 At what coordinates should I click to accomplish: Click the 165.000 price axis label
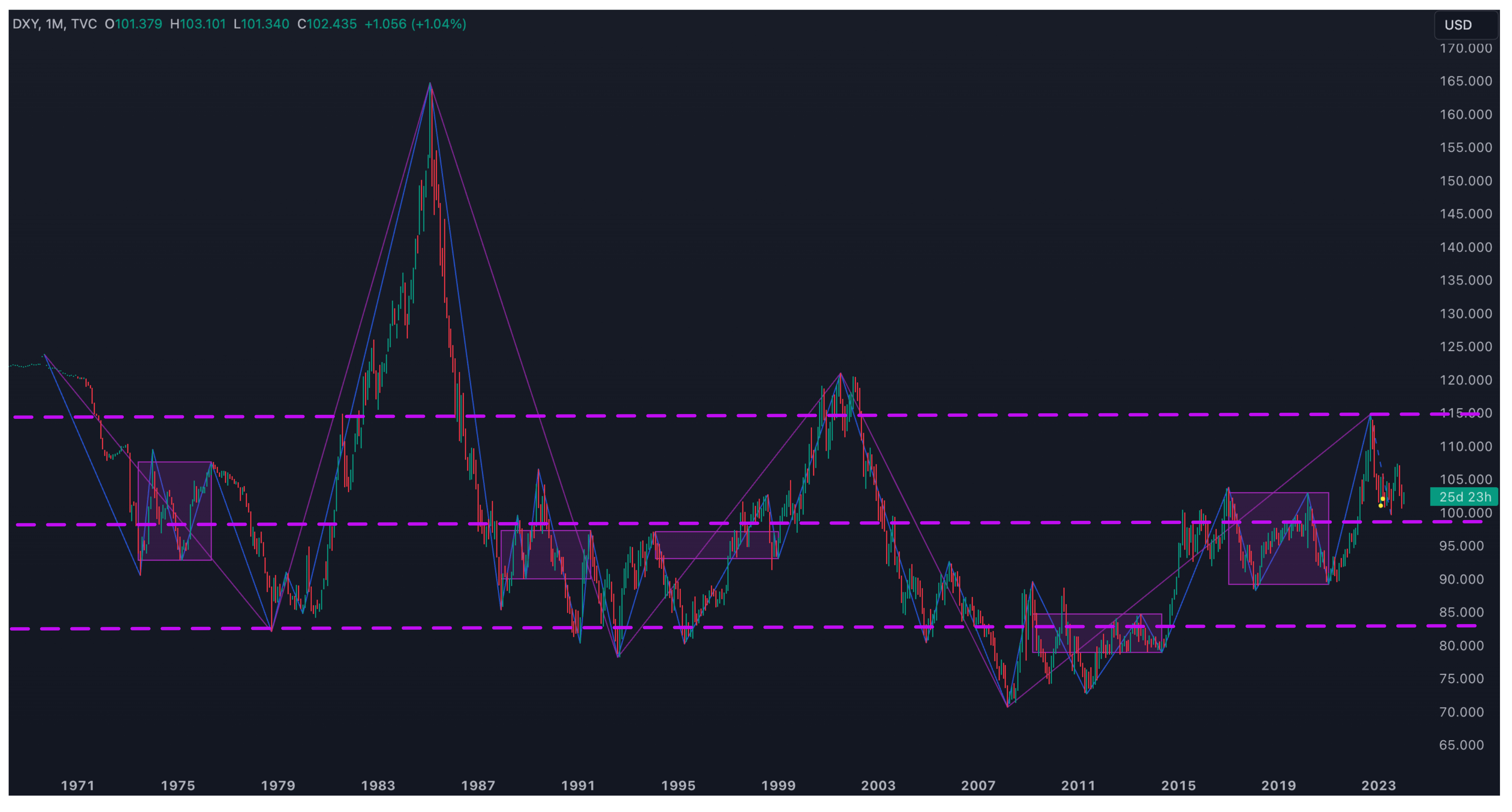1465,81
